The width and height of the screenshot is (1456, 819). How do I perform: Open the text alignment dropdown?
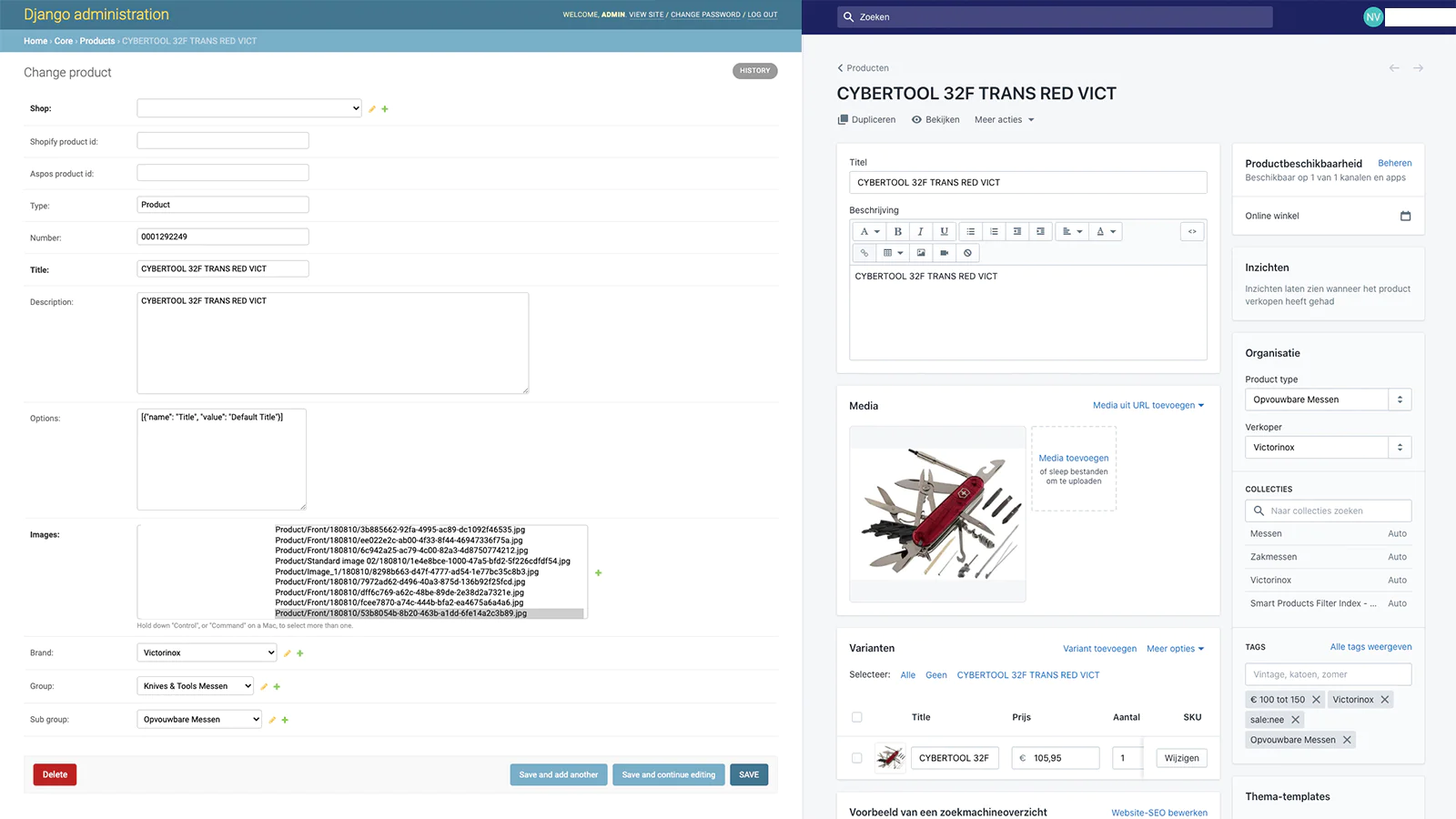click(x=1072, y=231)
